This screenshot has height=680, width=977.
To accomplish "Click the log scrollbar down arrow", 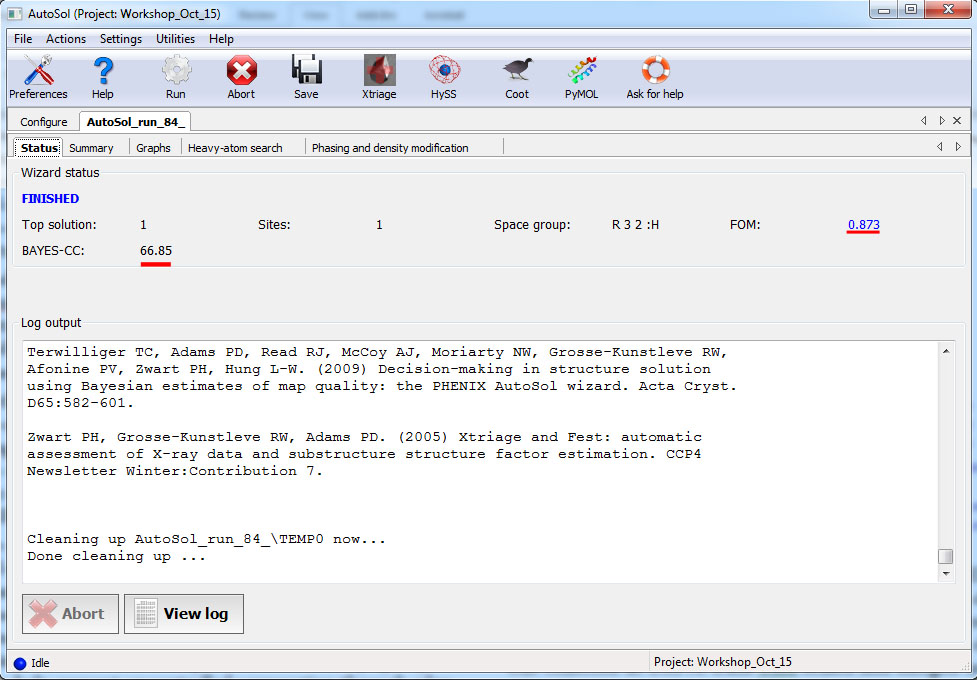I will tap(946, 573).
